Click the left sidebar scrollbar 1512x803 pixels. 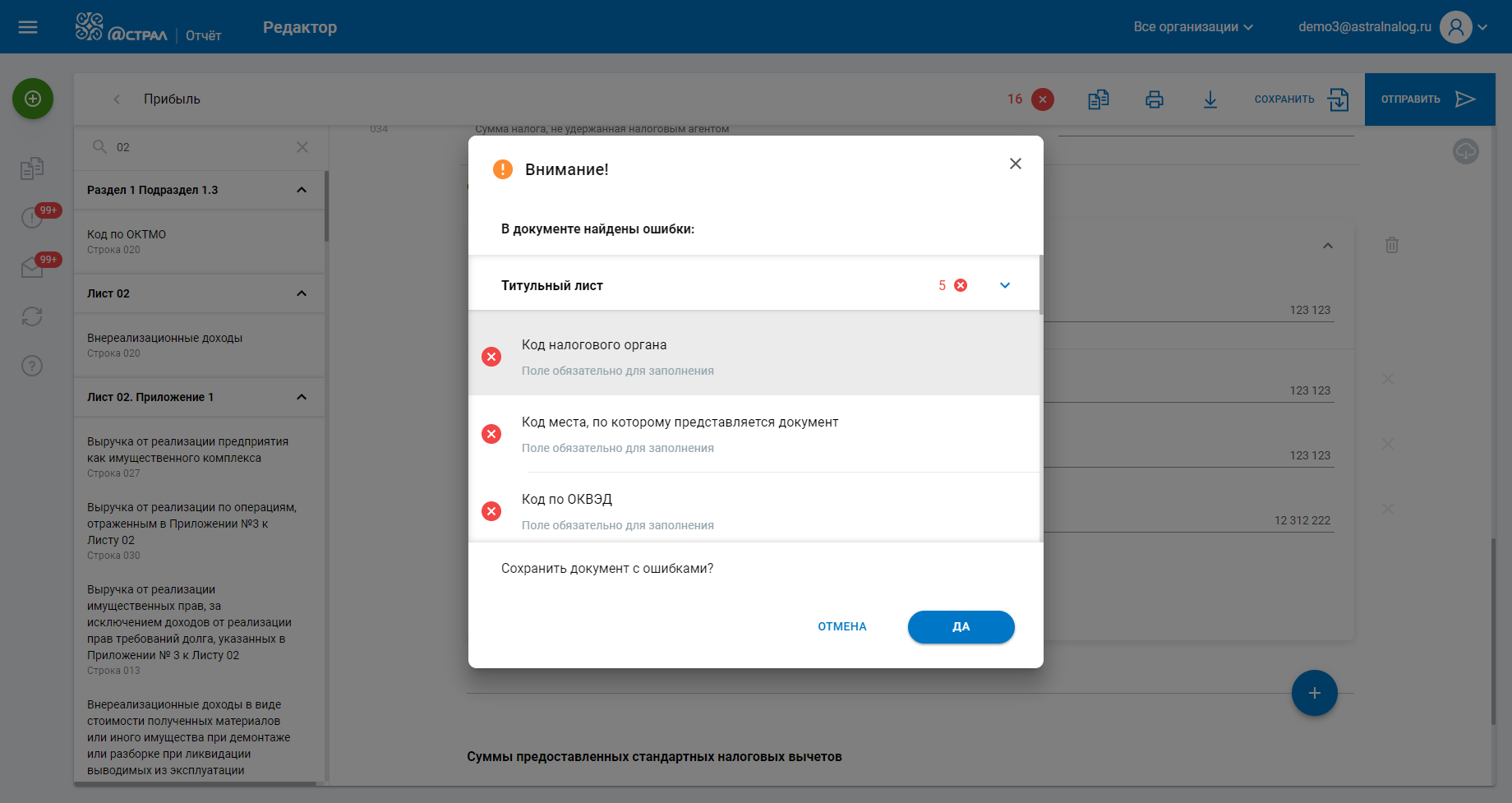pyautogui.click(x=326, y=205)
